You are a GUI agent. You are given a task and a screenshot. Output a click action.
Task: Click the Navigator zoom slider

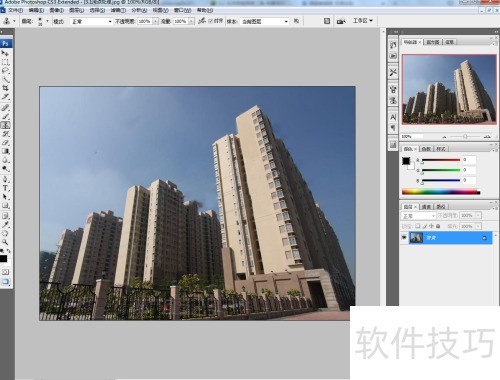pyautogui.click(x=466, y=137)
